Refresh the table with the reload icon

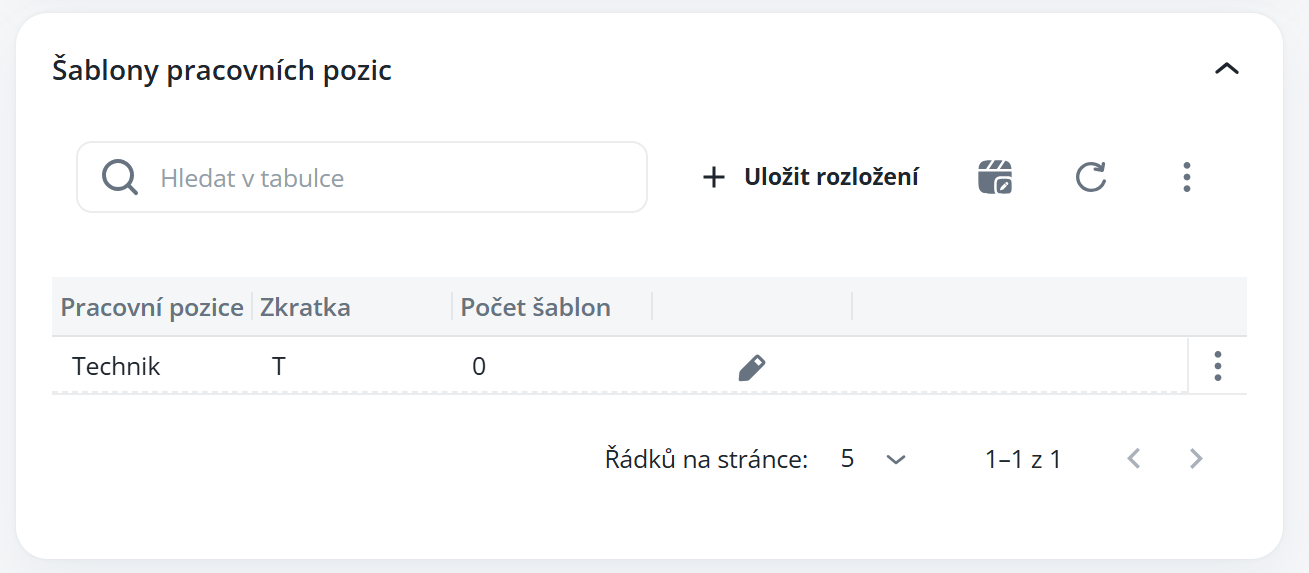1090,177
